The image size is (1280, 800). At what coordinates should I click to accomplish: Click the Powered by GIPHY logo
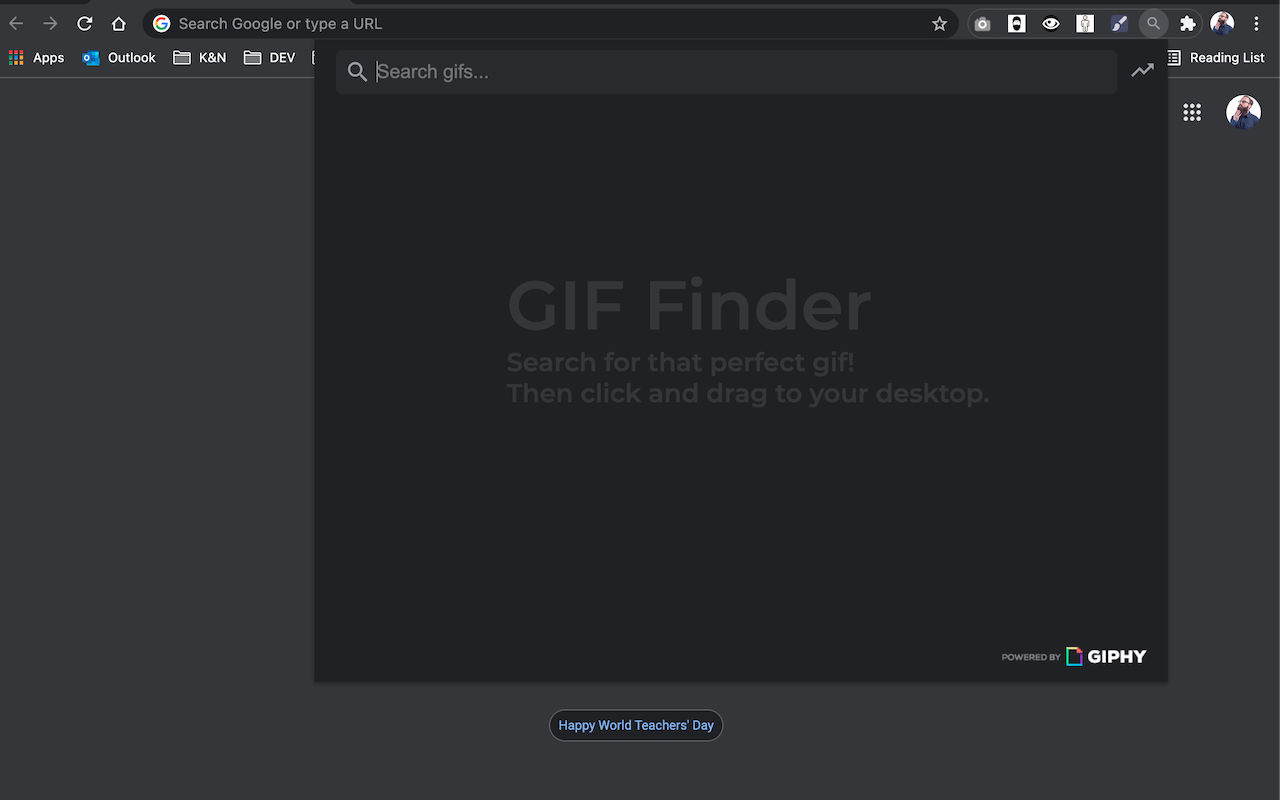(x=1074, y=657)
